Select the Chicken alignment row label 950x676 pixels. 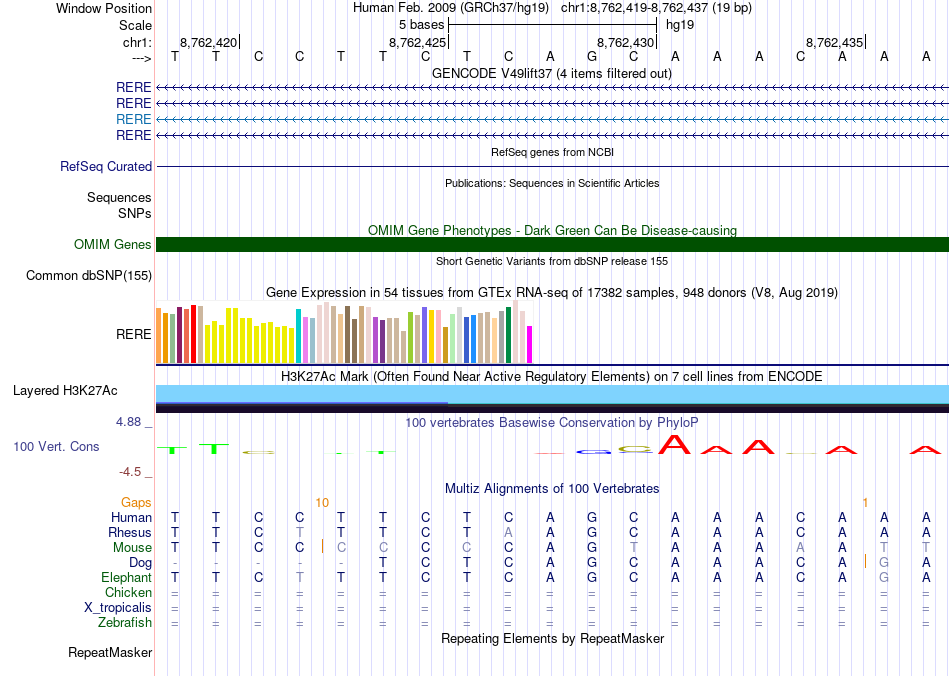(128, 592)
